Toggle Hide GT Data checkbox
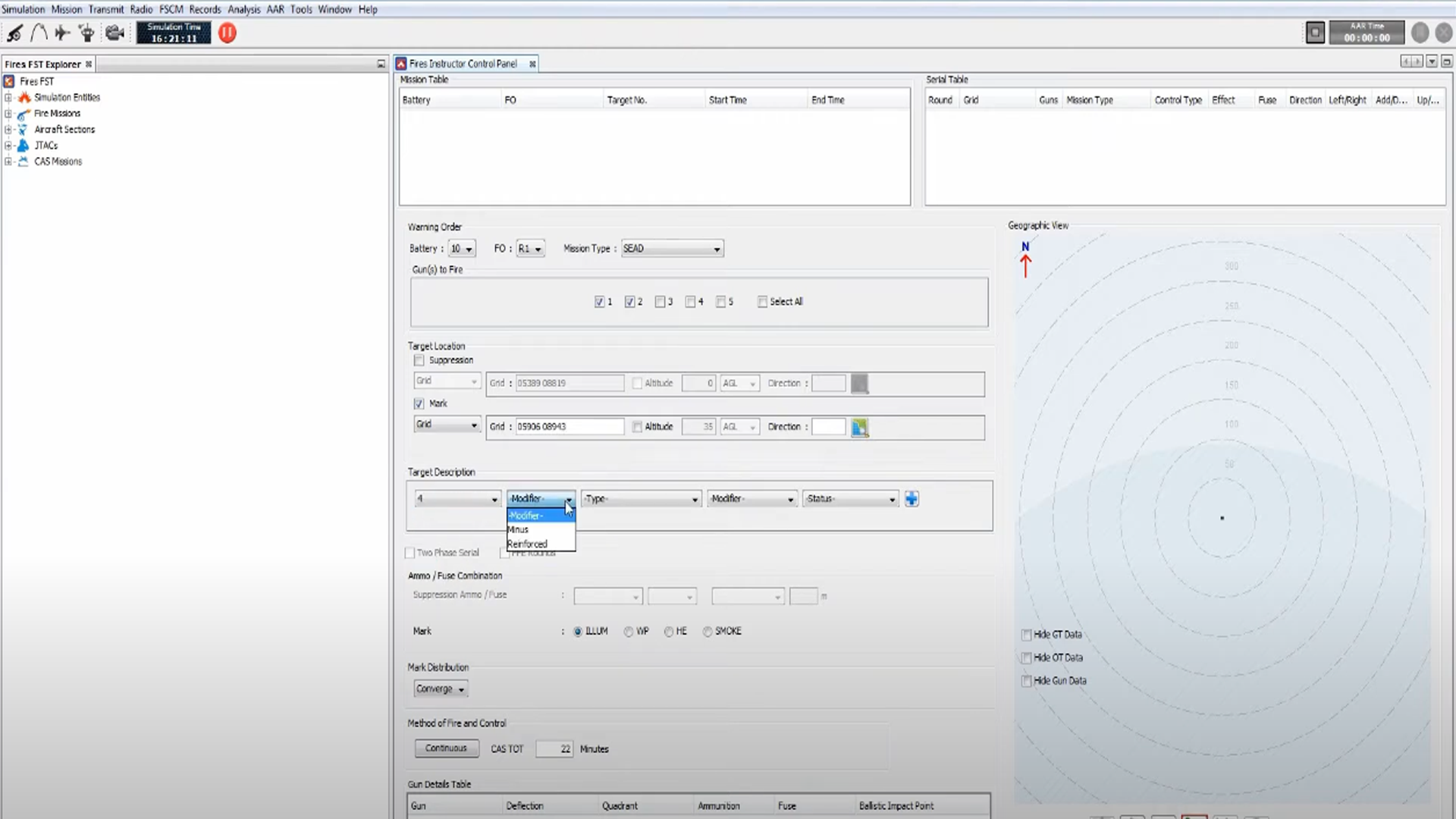Viewport: 1456px width, 819px height. tap(1026, 635)
